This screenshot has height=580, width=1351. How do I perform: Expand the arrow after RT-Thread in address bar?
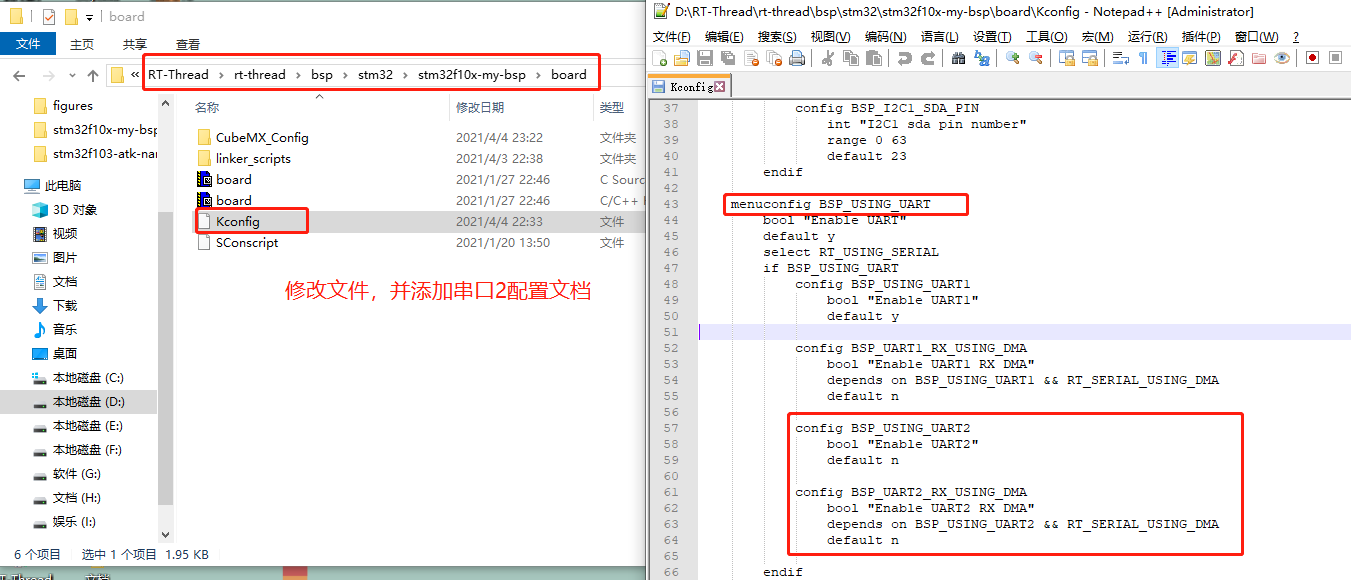pos(221,75)
